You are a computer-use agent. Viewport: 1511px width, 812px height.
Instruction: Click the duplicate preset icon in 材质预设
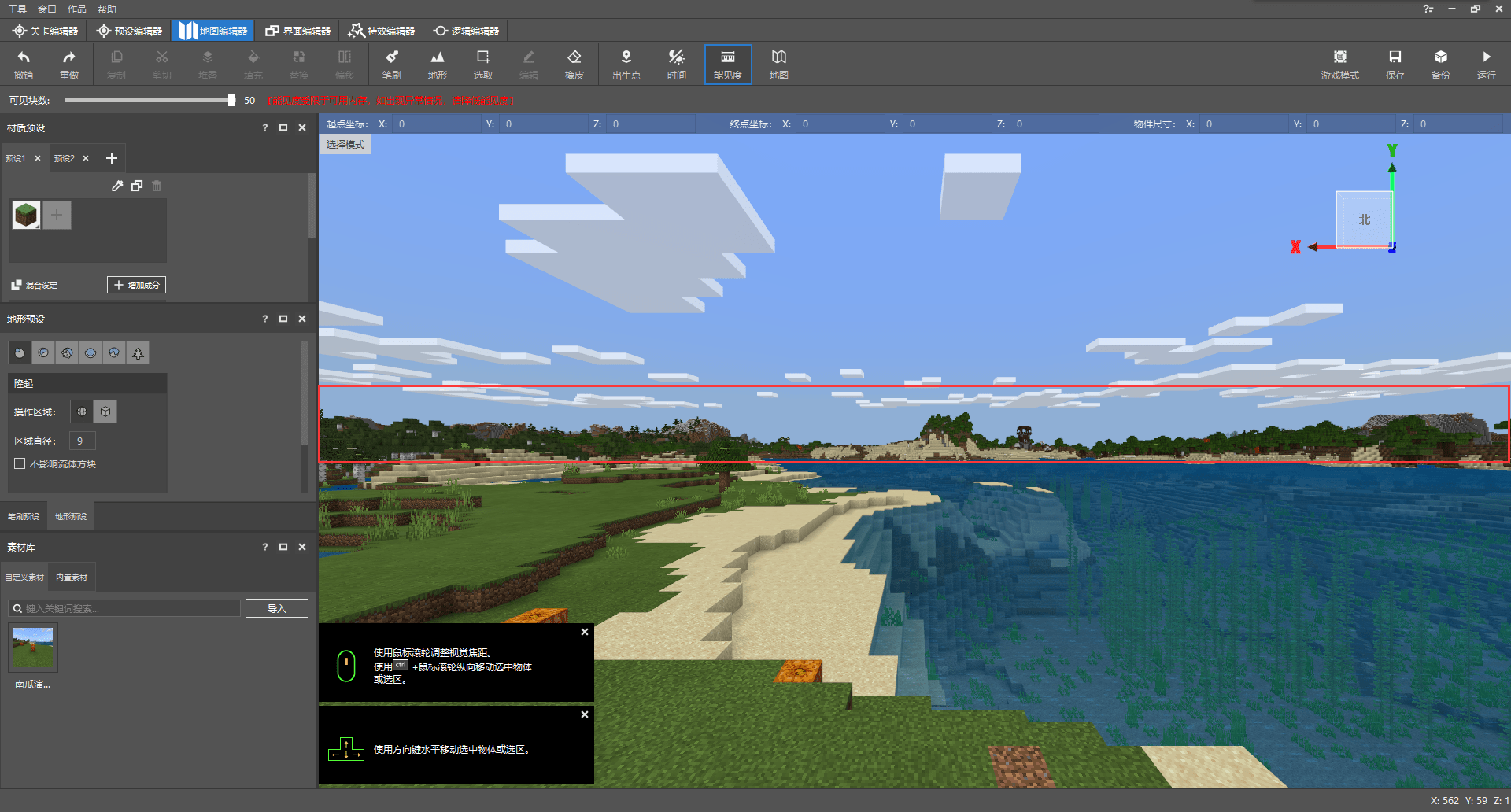(x=137, y=186)
